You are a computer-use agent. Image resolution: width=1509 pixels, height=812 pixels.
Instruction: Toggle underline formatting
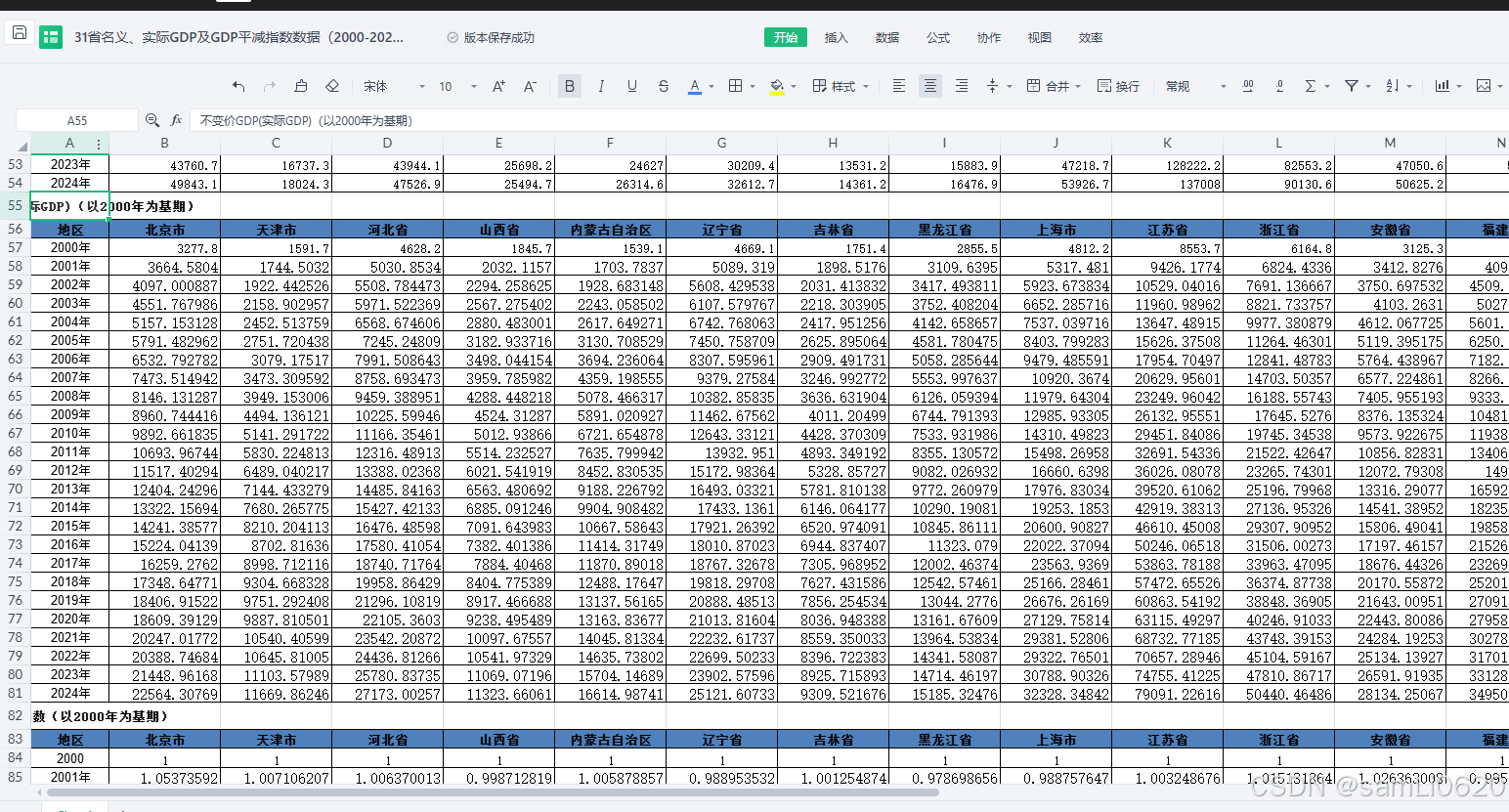[x=632, y=86]
